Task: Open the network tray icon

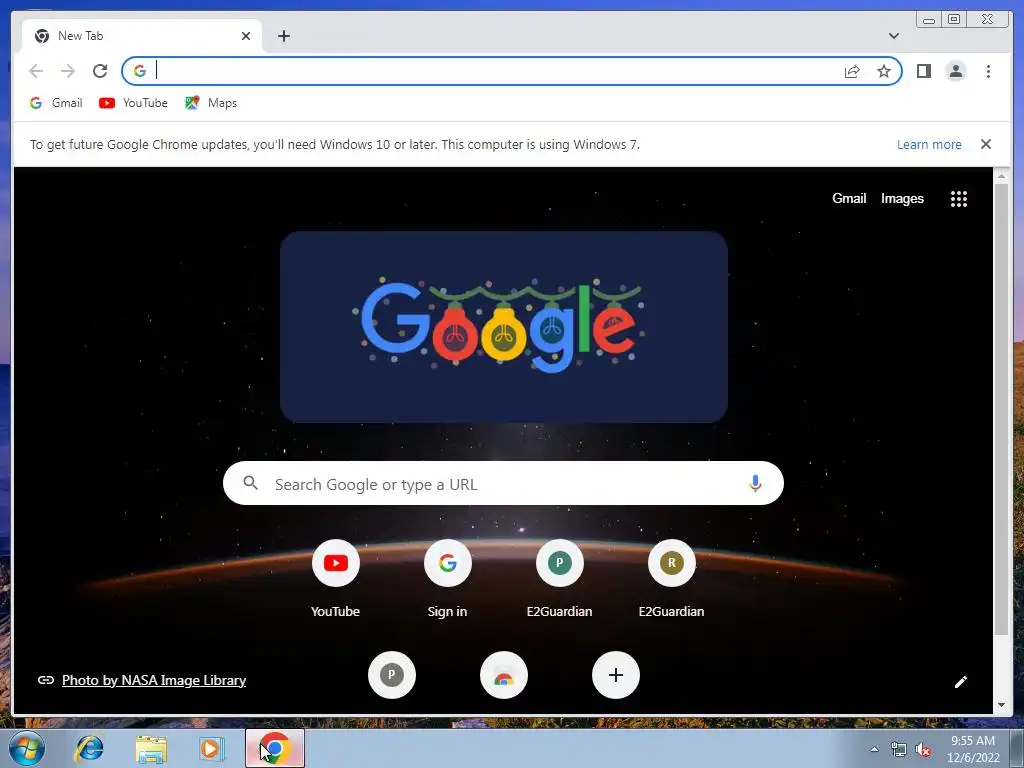Action: tap(899, 750)
